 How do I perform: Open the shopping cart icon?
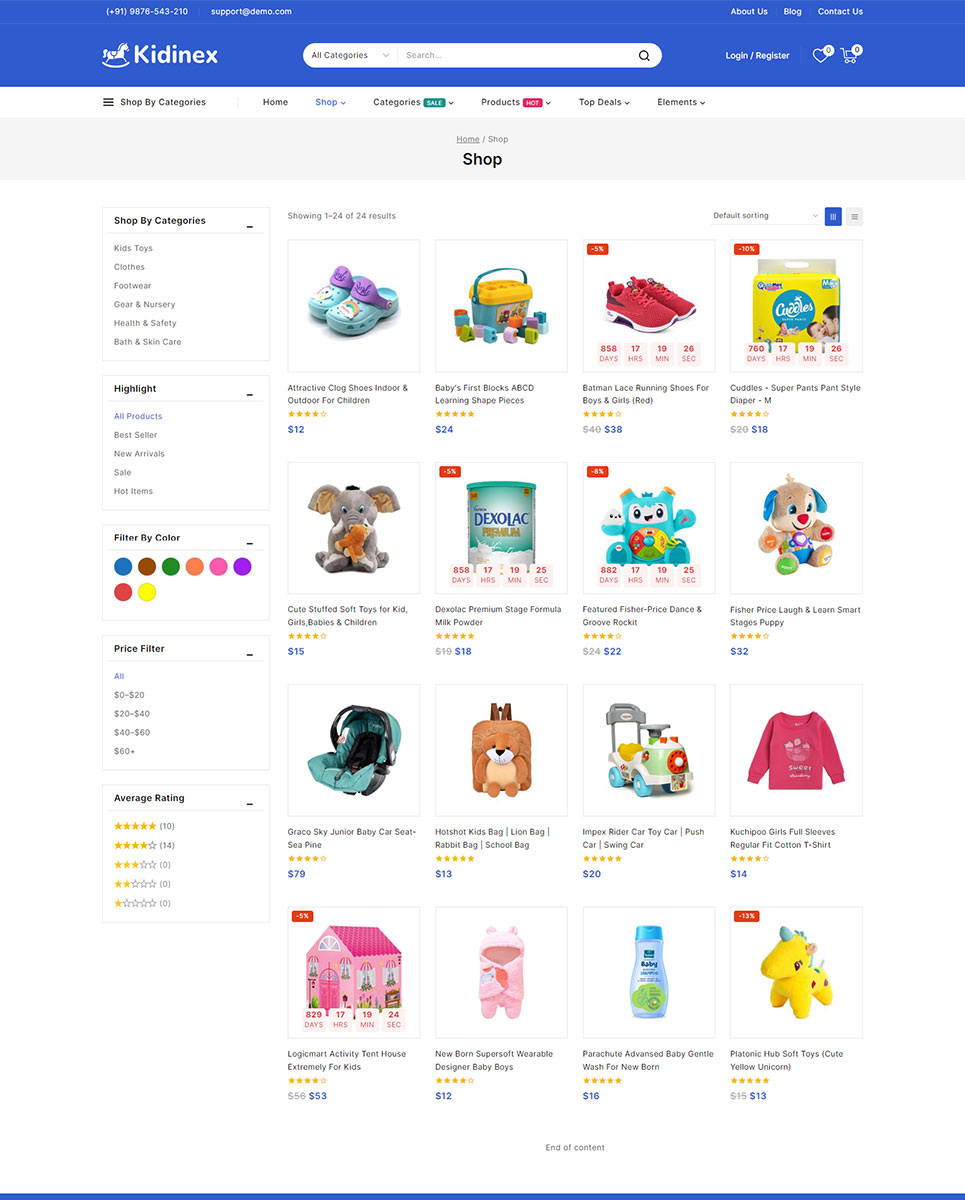click(849, 56)
